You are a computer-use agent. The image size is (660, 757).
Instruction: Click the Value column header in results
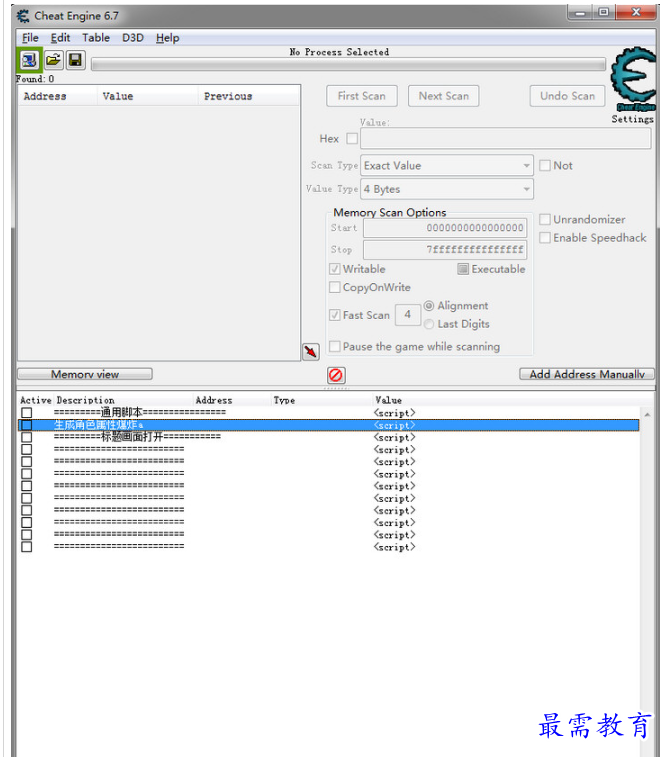click(148, 96)
